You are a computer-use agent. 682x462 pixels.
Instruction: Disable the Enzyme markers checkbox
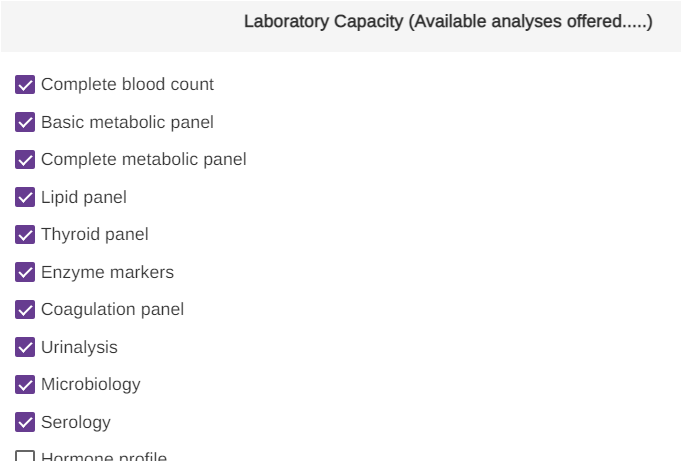(26, 272)
